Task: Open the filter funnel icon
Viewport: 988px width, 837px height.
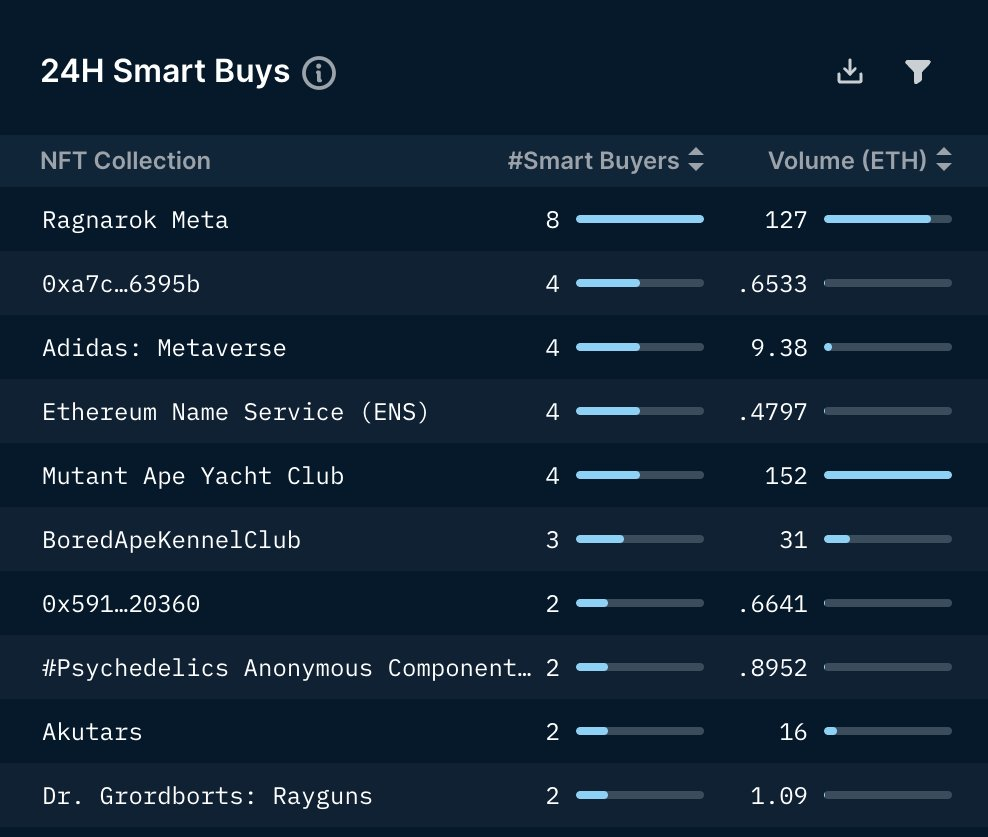Action: (917, 72)
